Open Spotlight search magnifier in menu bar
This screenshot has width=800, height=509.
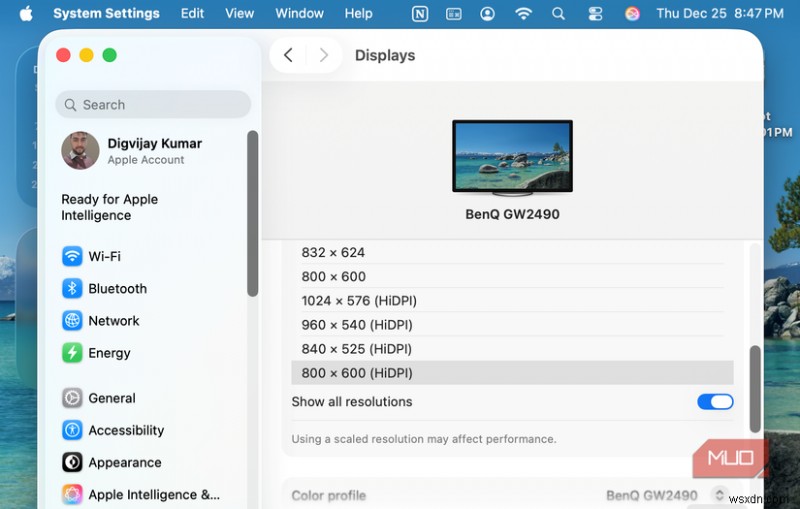pos(558,14)
